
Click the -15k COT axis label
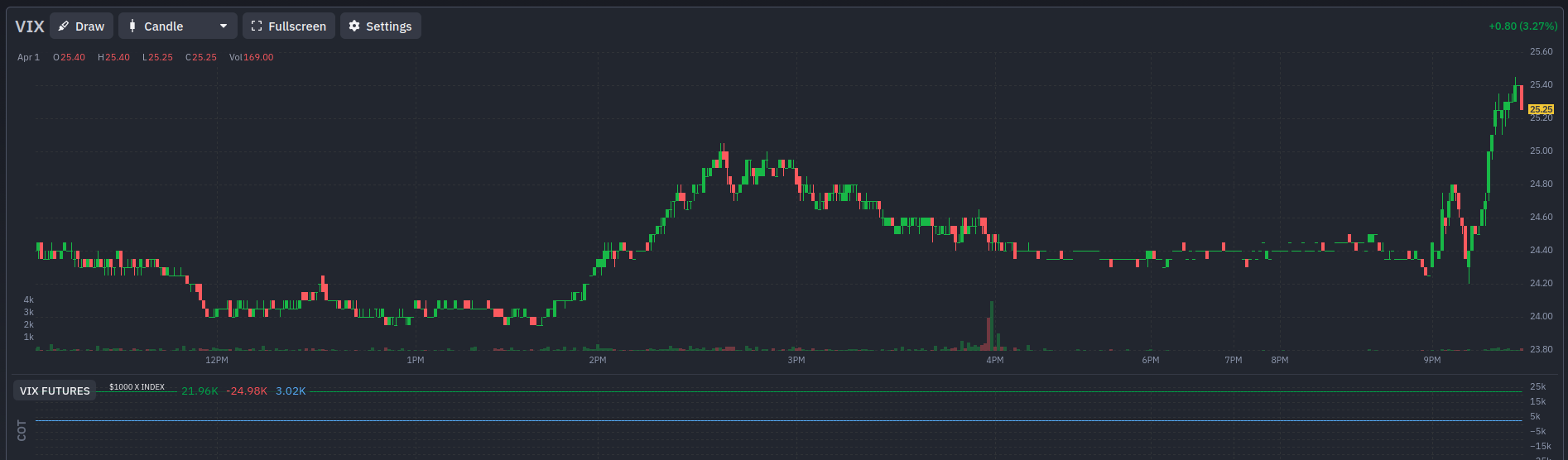(x=1540, y=446)
